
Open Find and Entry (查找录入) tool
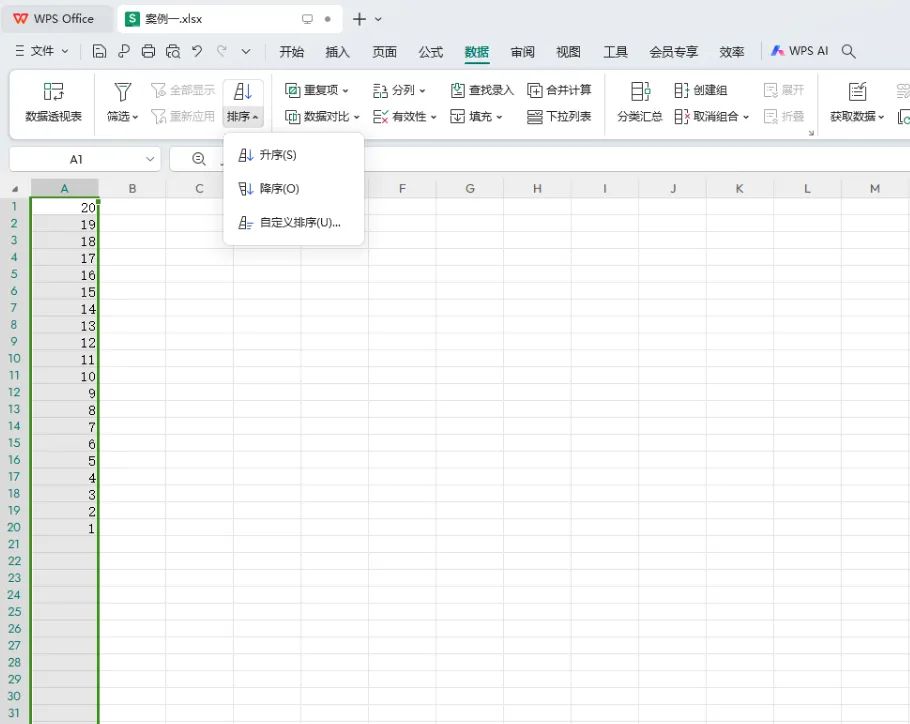[482, 90]
